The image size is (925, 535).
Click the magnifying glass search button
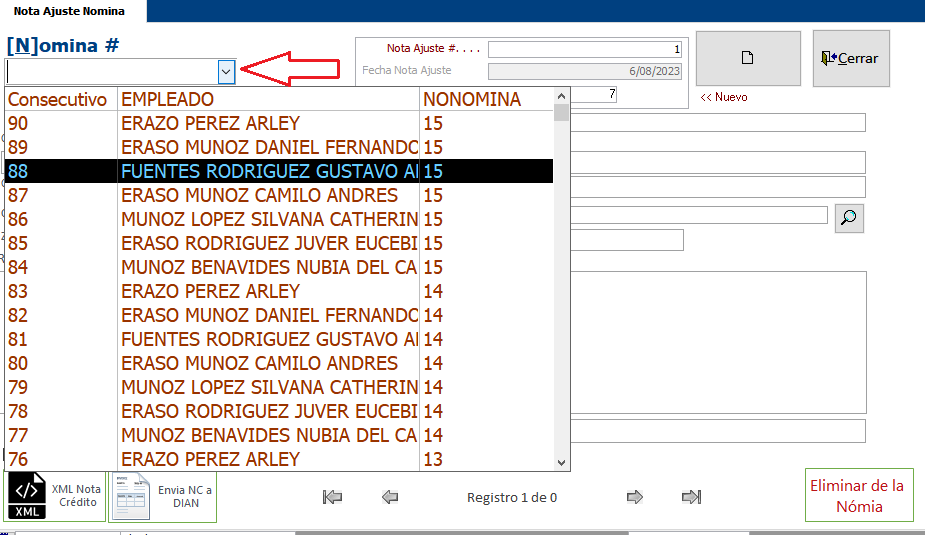point(849,217)
